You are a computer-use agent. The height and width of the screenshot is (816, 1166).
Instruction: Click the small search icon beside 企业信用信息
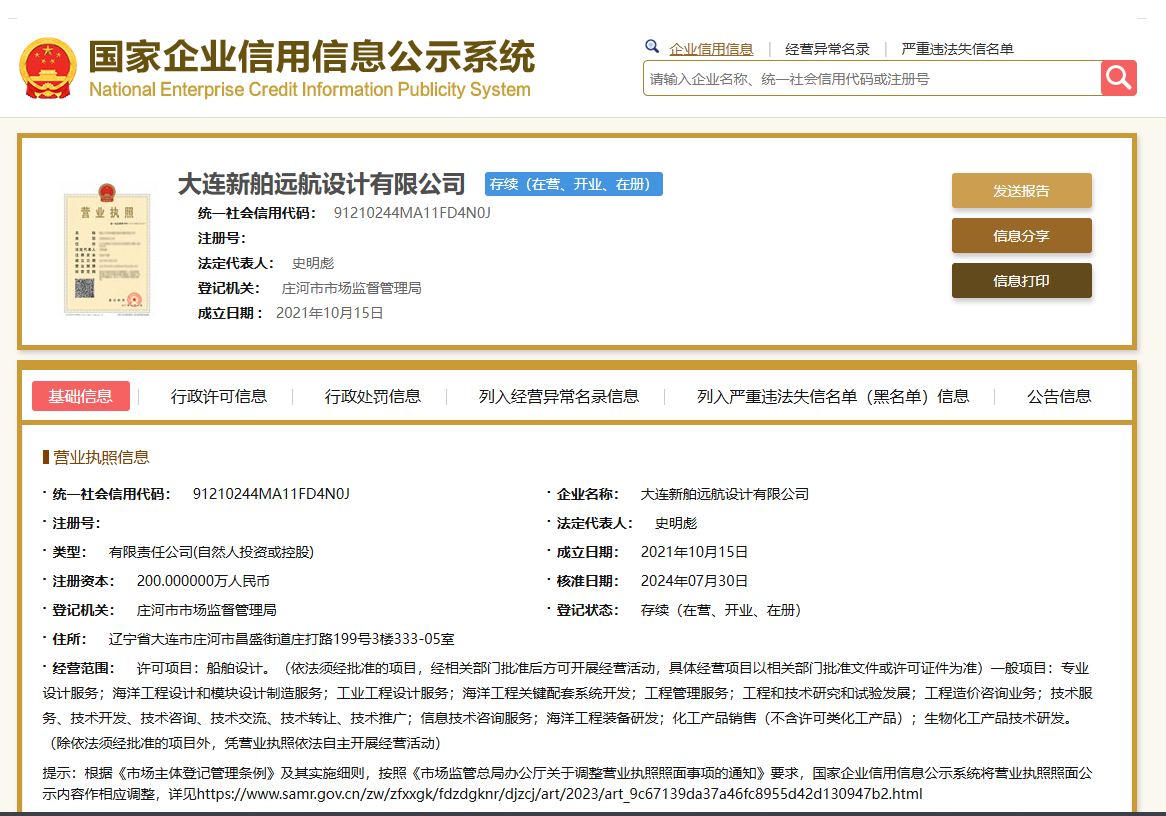[652, 47]
